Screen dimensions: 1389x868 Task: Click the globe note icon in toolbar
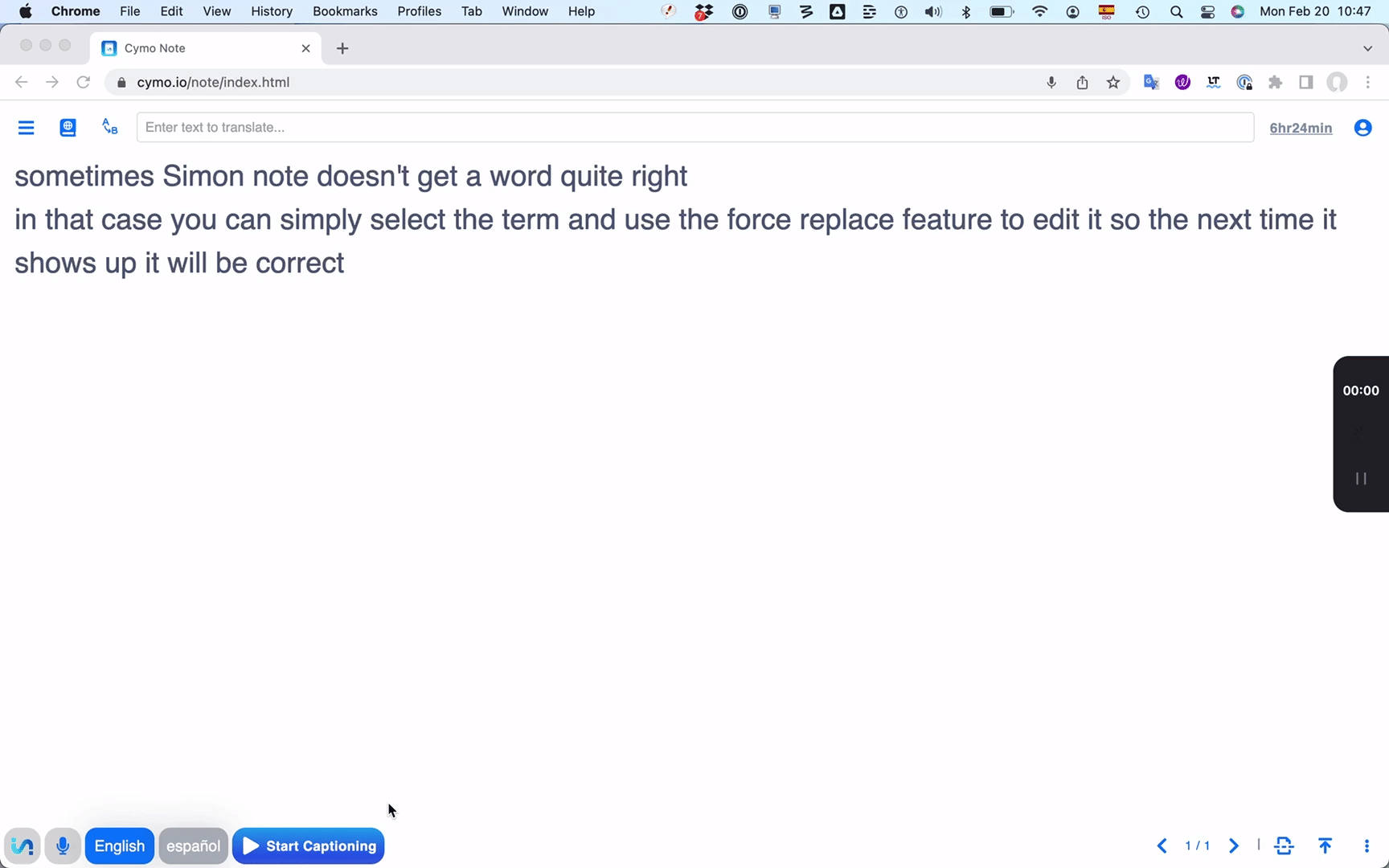coord(68,128)
